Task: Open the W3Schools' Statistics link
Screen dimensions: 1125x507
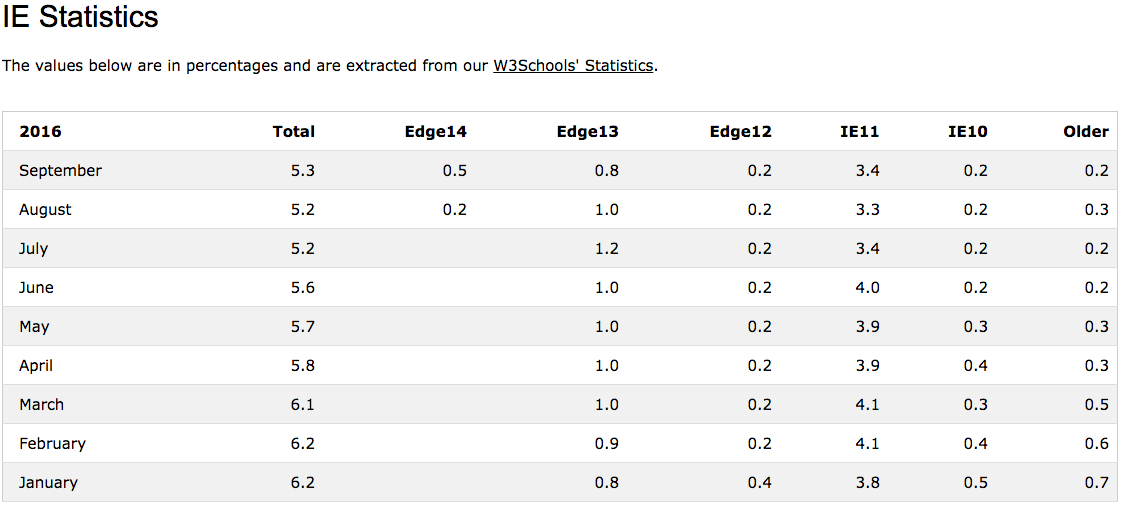Action: pos(573,66)
